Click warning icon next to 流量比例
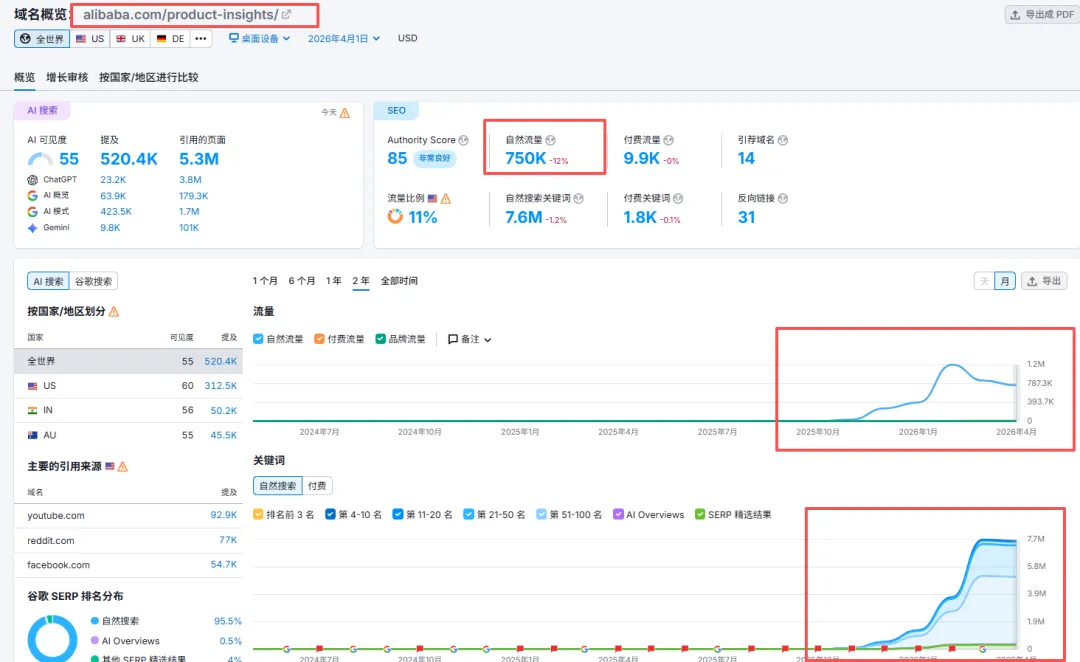The width and height of the screenshot is (1080, 662). [446, 198]
